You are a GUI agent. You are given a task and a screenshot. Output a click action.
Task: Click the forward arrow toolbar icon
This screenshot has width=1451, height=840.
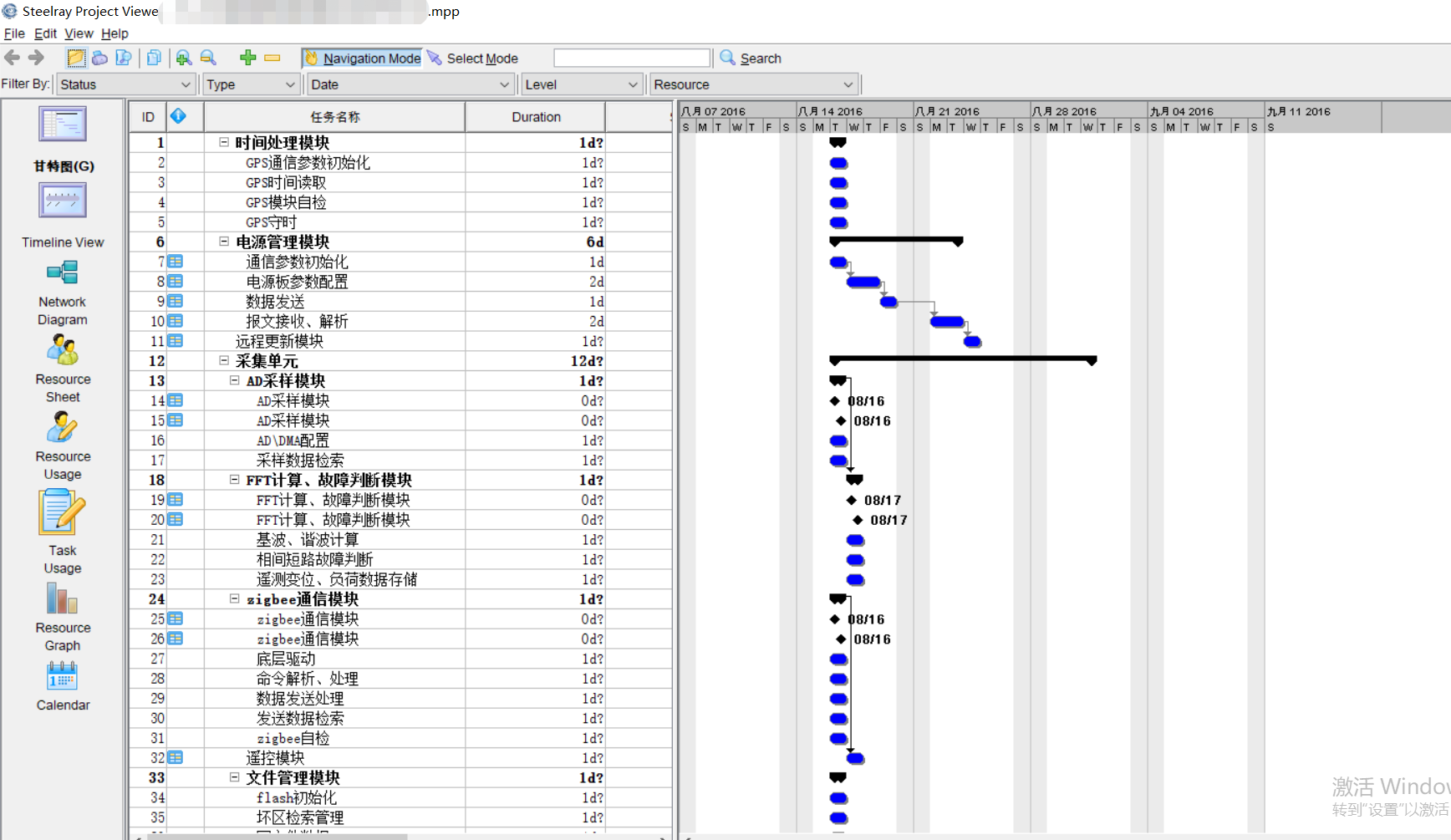coord(36,58)
